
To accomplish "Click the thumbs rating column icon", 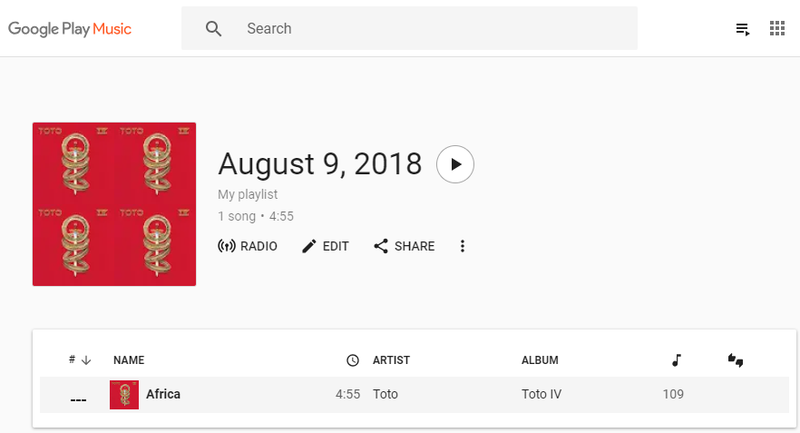I will [735, 360].
